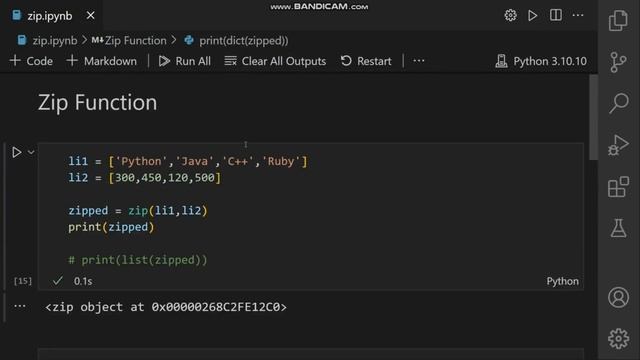Click the commented print(list(zipped)) line
This screenshot has height=360, width=640.
point(138,260)
